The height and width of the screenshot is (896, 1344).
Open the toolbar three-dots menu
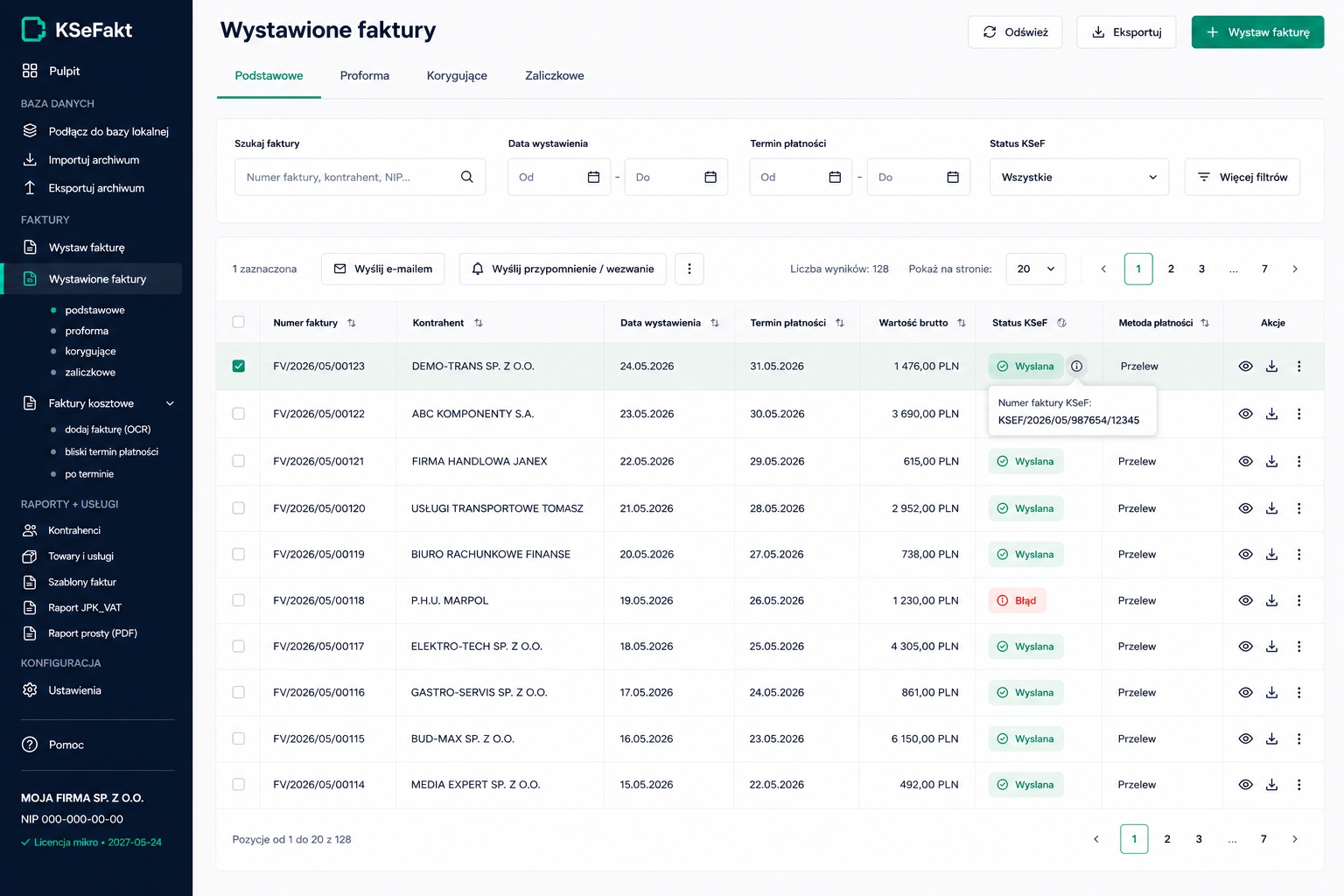point(689,269)
